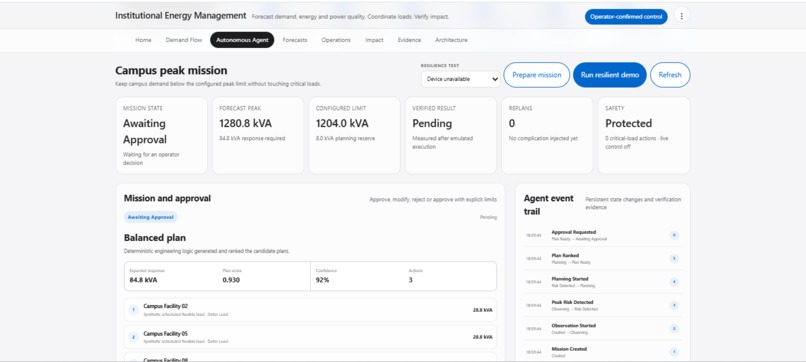Click the Mission Created event entry
The height and width of the screenshot is (362, 806).
click(x=602, y=352)
